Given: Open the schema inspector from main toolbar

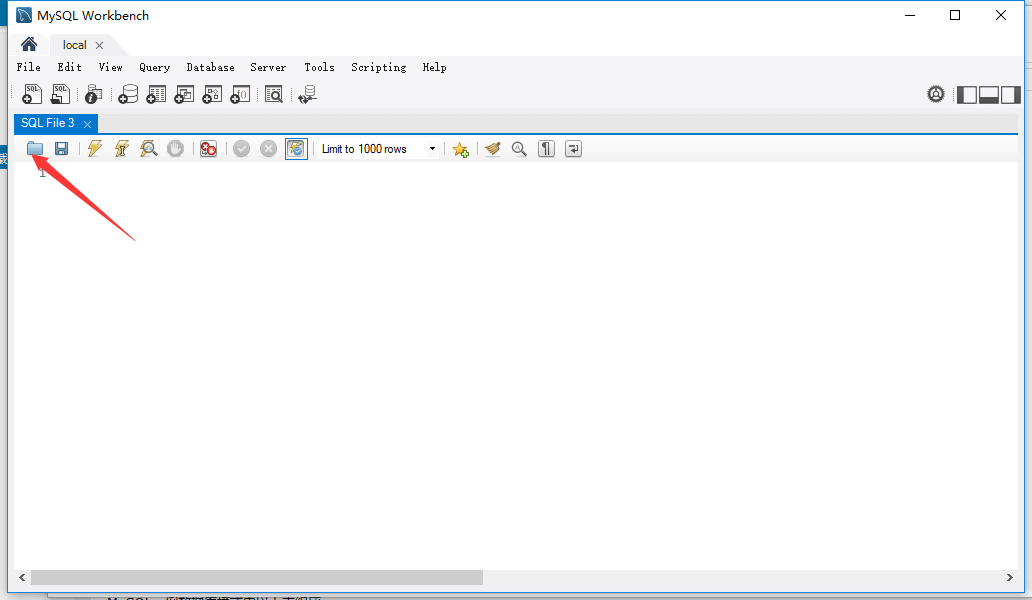Looking at the screenshot, I should coord(93,95).
